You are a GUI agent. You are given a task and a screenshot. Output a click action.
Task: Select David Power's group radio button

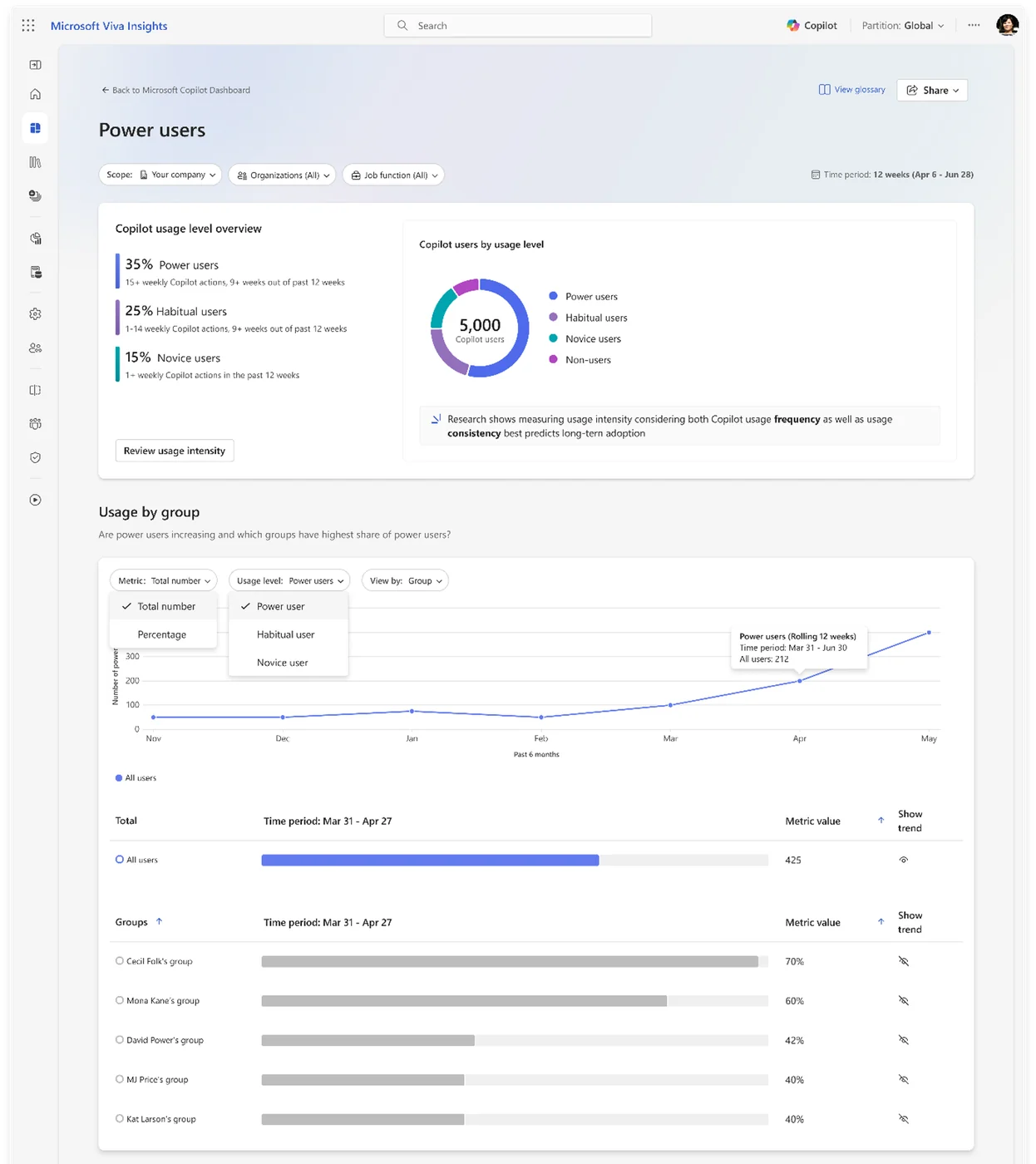(120, 1039)
